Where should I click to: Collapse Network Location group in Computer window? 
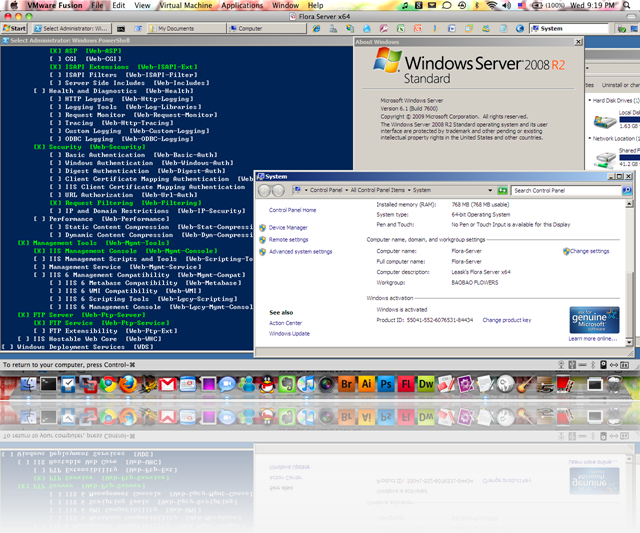(x=590, y=139)
